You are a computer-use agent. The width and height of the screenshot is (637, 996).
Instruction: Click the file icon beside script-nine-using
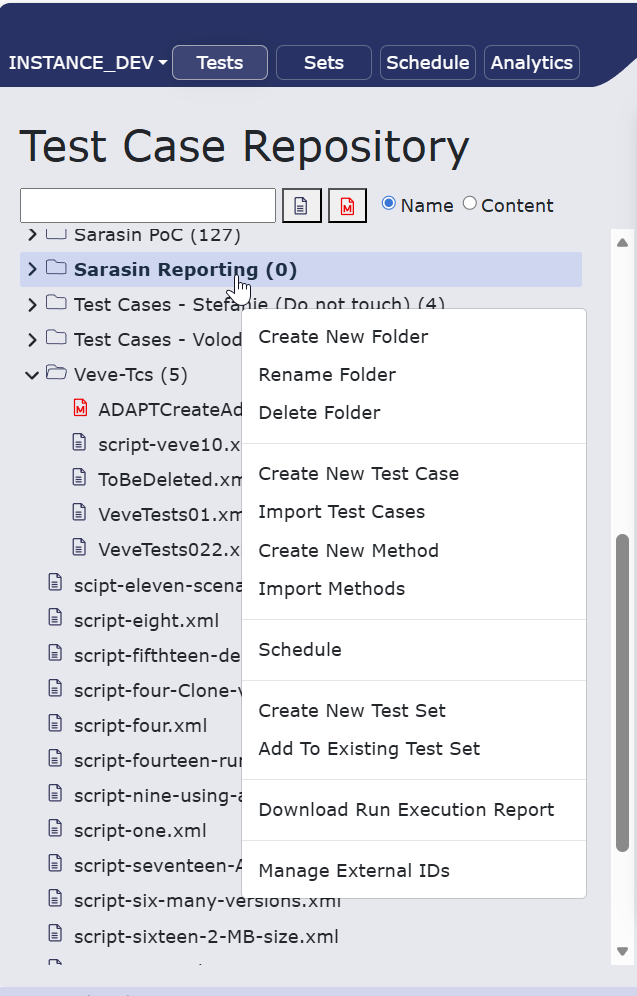(x=56, y=793)
